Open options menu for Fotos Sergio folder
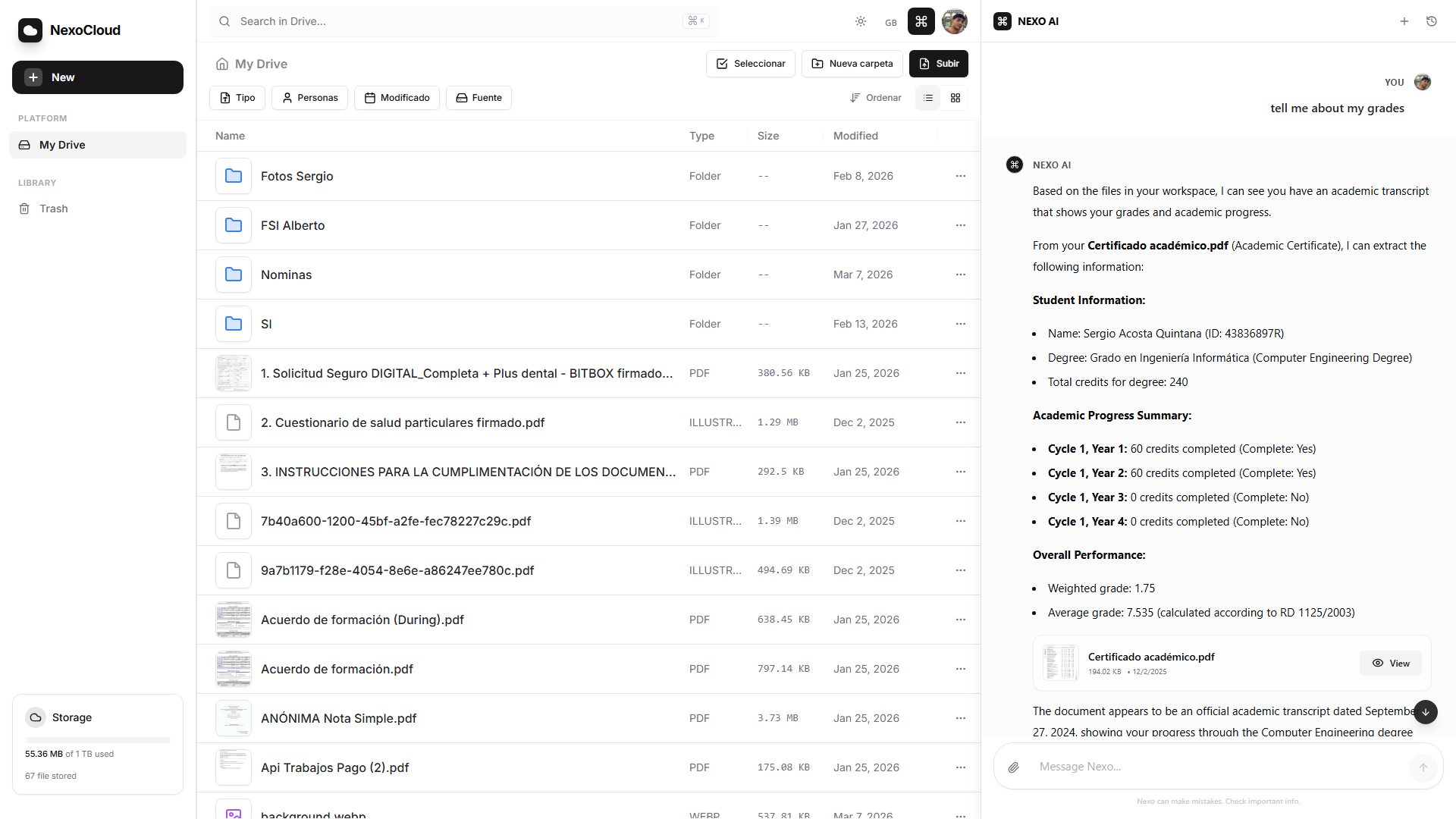Screen dimensions: 1456x819 click(x=960, y=176)
